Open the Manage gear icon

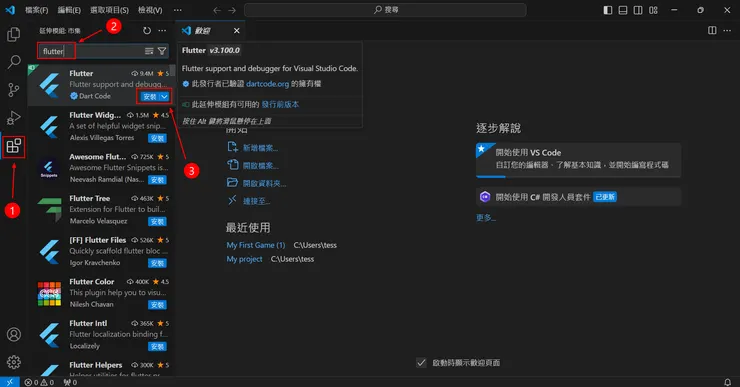point(14,362)
